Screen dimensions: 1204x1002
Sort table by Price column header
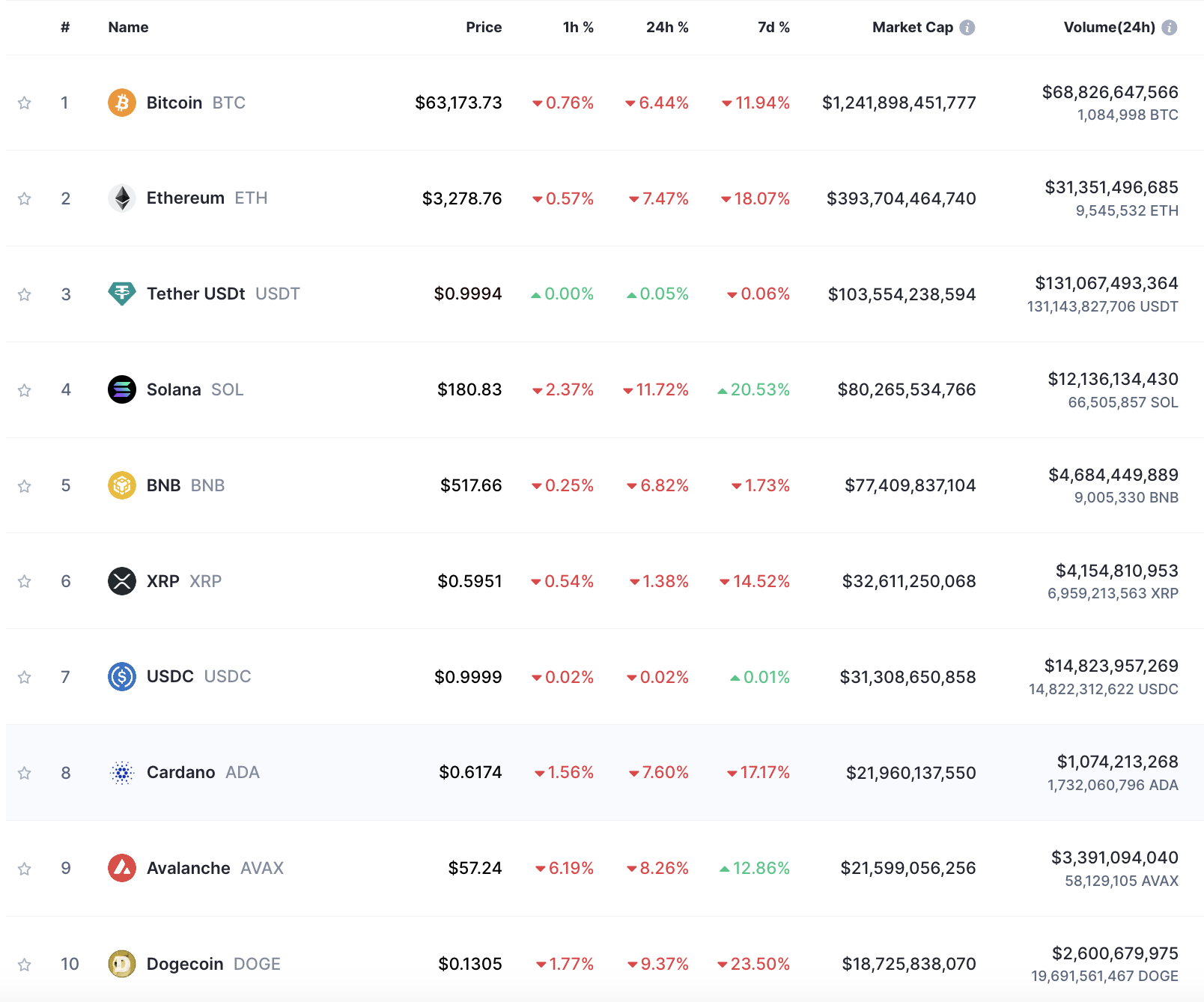tap(484, 28)
